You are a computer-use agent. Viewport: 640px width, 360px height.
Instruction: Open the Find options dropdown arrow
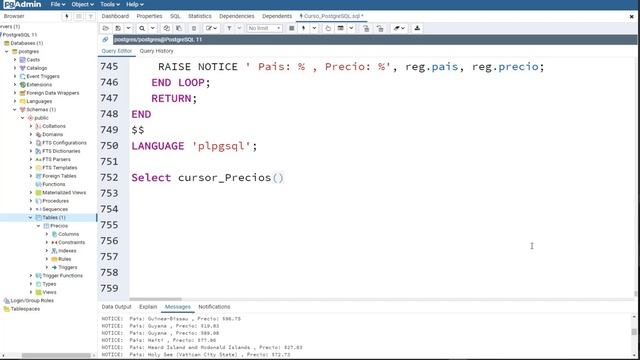(x=153, y=28)
